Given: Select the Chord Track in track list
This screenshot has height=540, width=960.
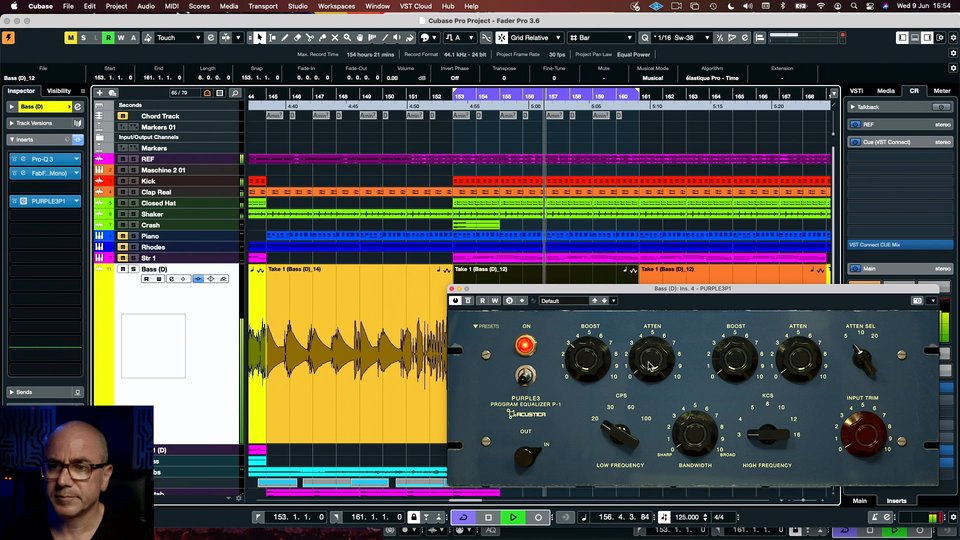Looking at the screenshot, I should [x=160, y=116].
